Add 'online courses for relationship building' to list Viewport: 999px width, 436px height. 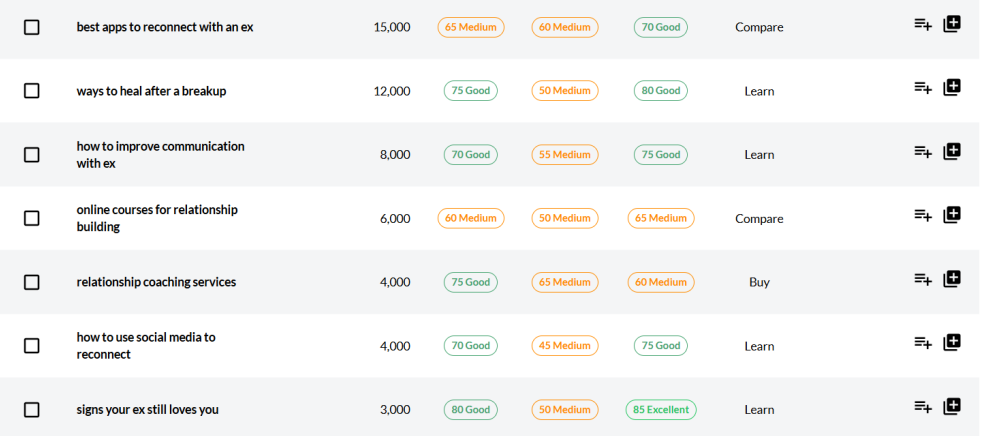[x=922, y=215]
